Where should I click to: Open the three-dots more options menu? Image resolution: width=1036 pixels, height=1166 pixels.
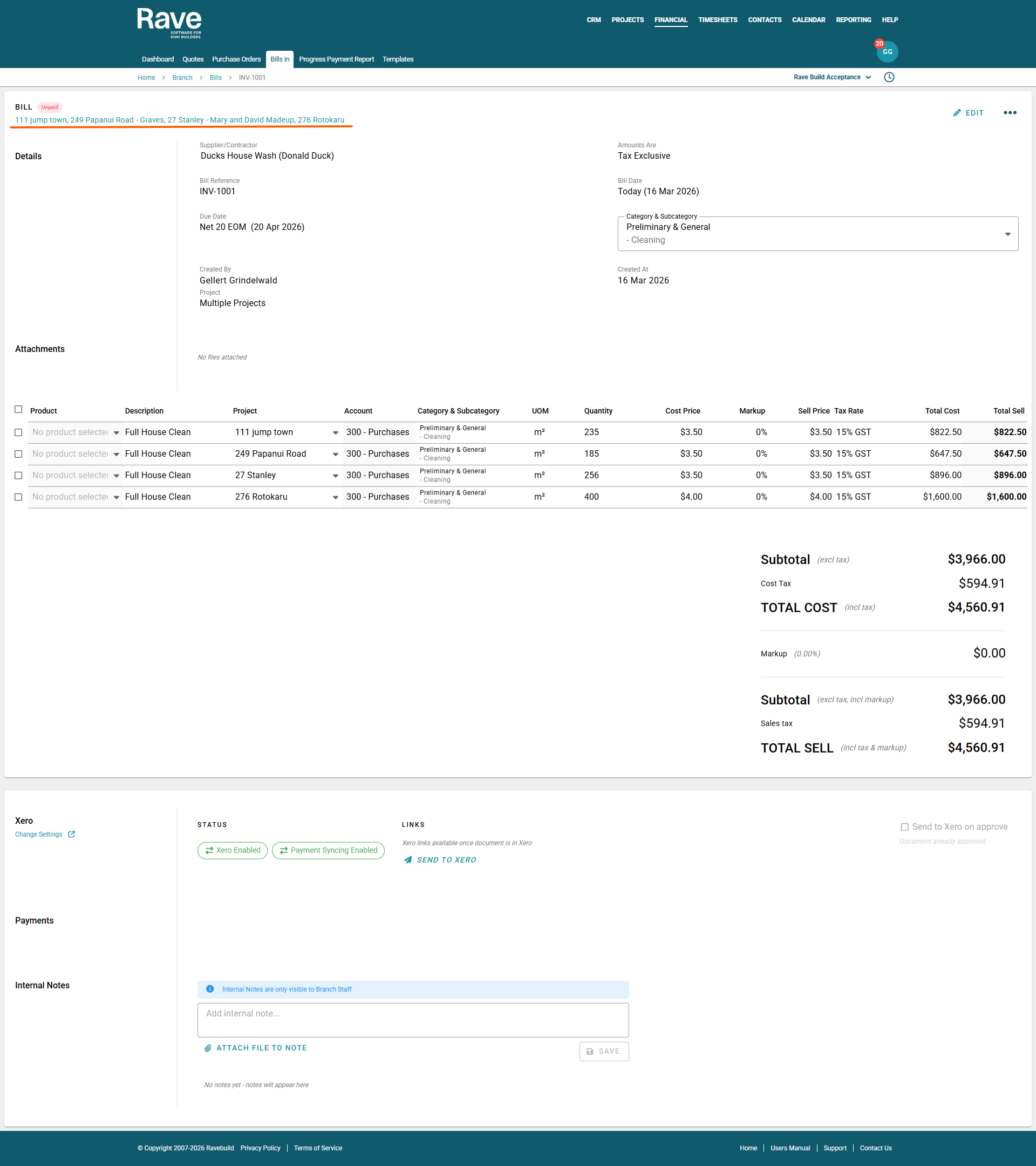pyautogui.click(x=1009, y=113)
